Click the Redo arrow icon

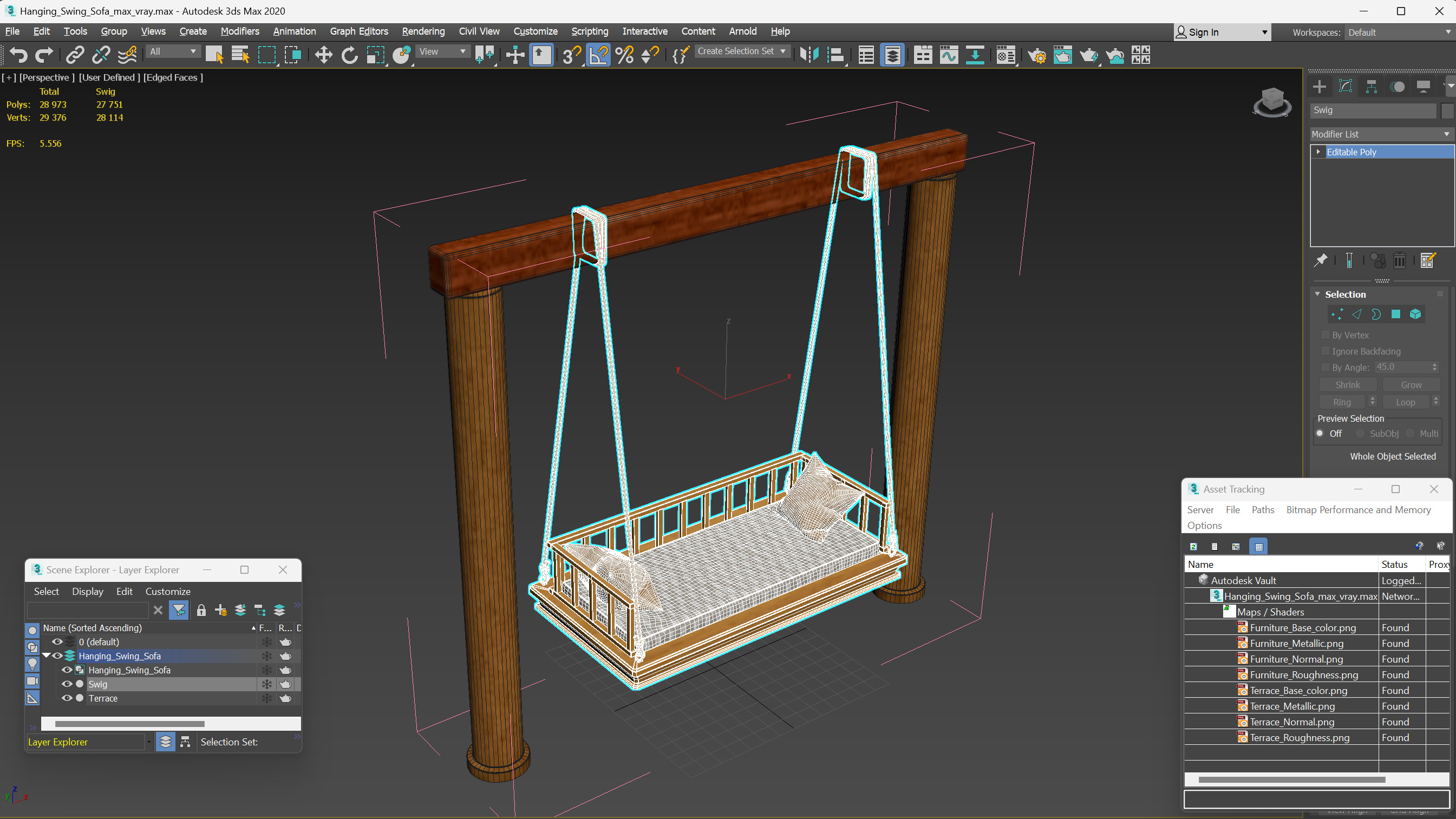coord(44,55)
